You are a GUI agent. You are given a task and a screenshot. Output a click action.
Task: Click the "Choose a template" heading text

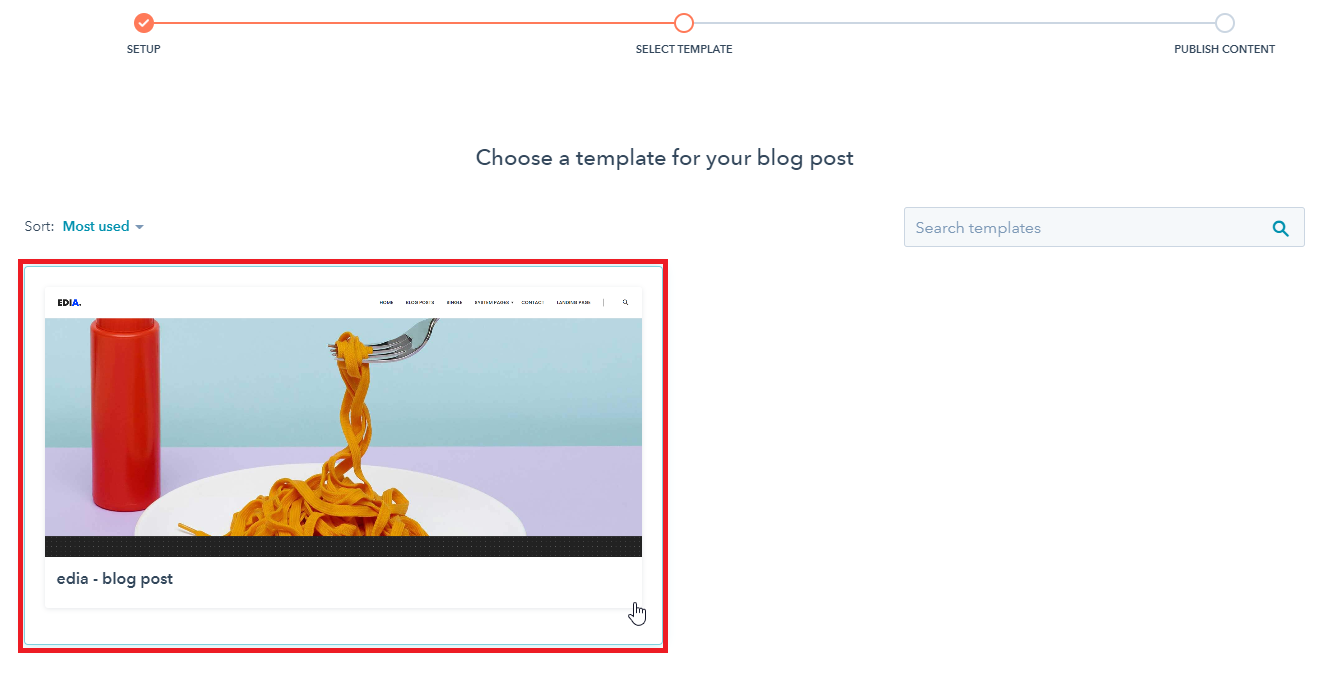665,158
